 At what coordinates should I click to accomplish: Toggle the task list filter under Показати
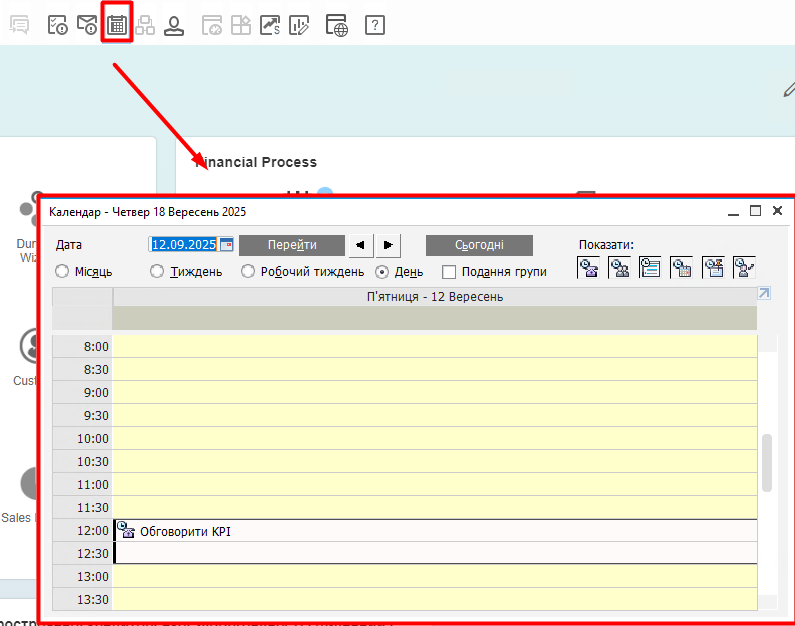[x=651, y=267]
